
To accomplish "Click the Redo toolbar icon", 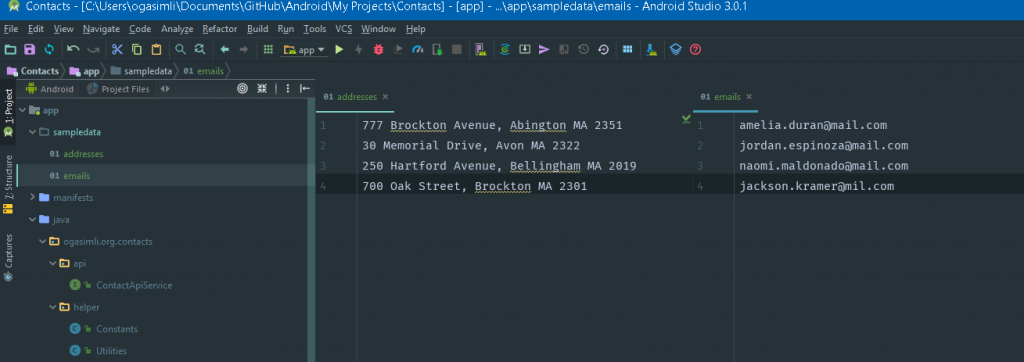I will [93, 50].
